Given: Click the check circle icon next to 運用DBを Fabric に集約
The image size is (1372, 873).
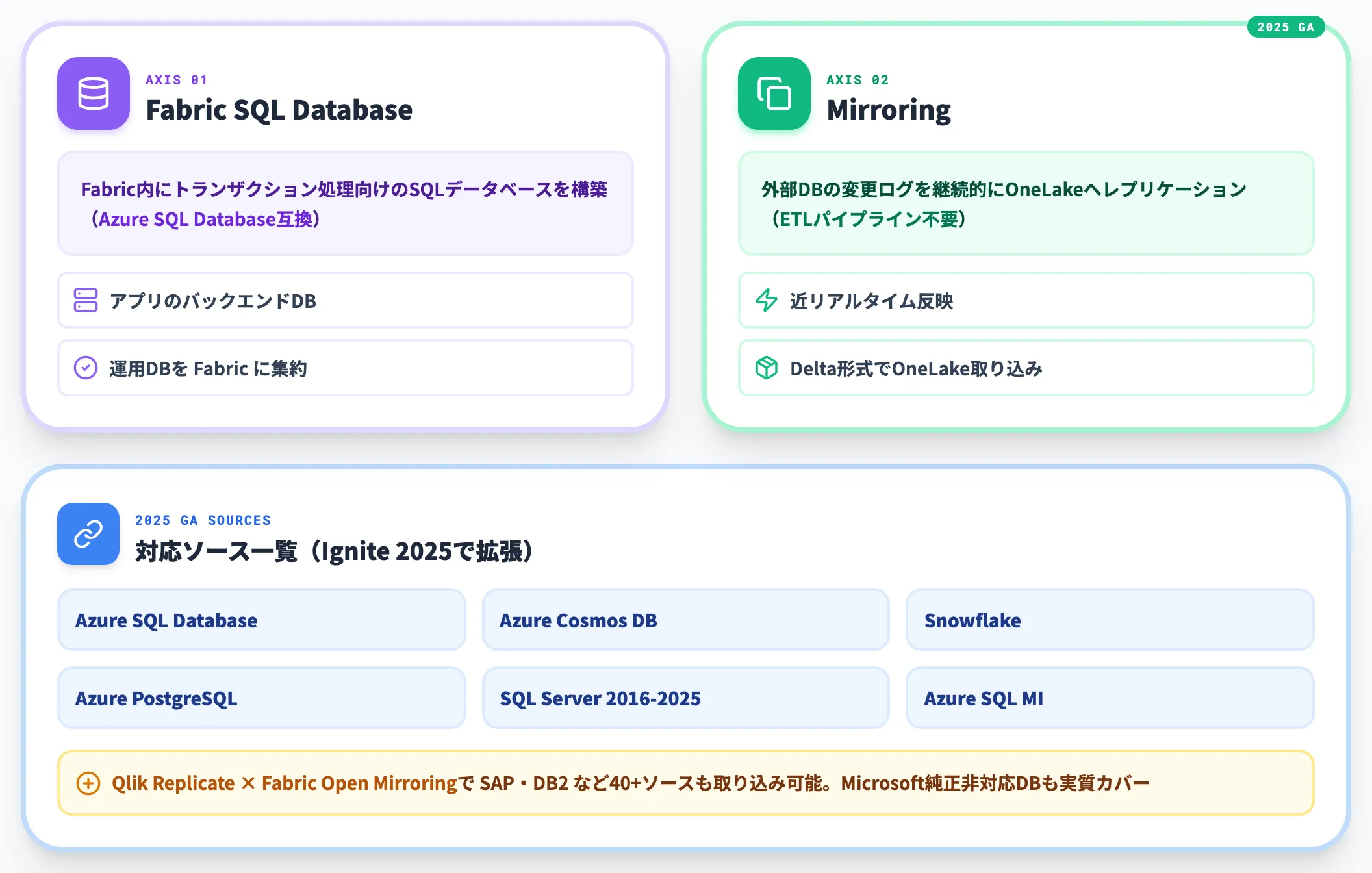Looking at the screenshot, I should click(86, 368).
